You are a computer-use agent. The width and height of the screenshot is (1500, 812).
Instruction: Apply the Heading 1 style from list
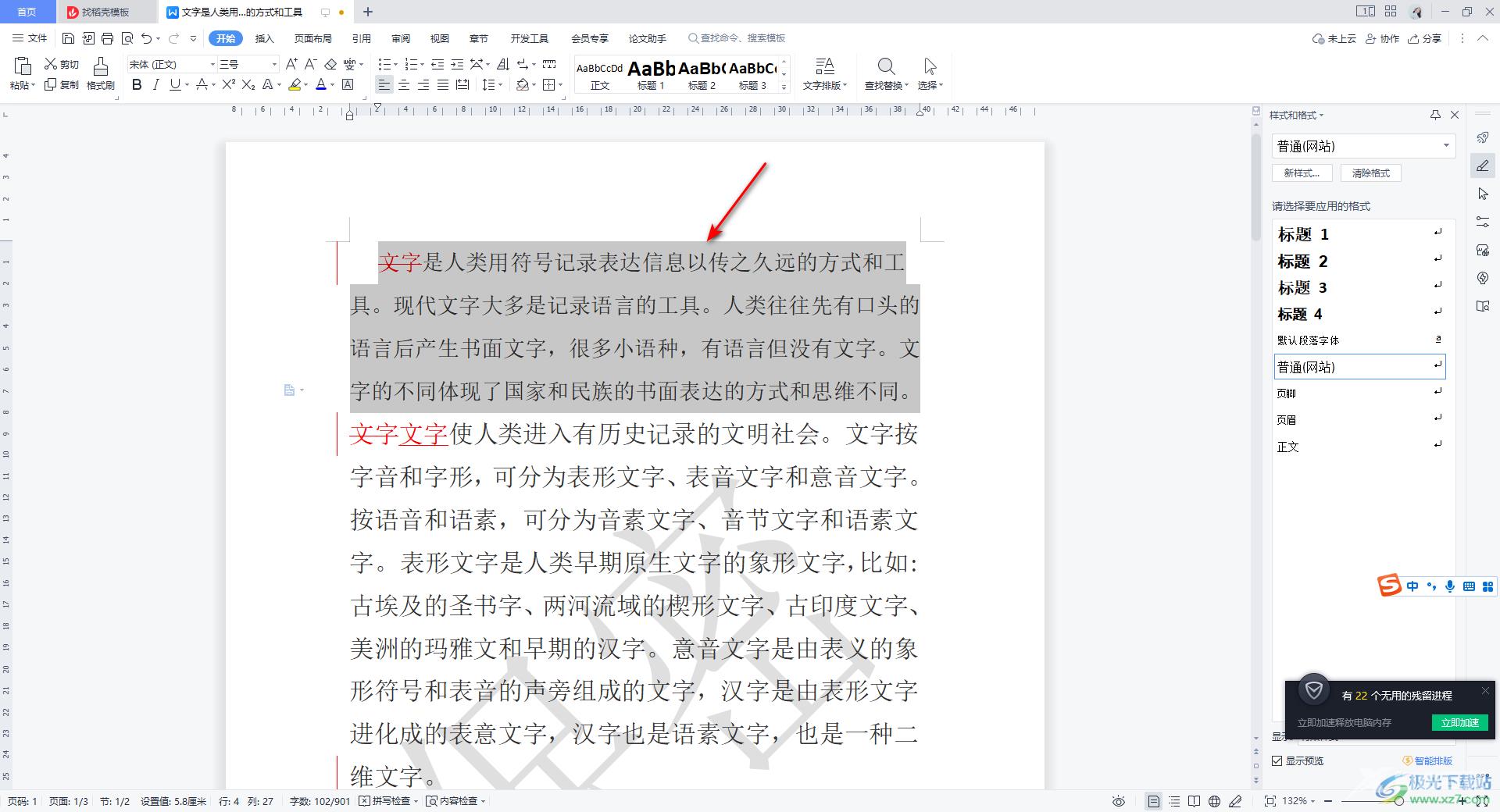pyautogui.click(x=1359, y=233)
